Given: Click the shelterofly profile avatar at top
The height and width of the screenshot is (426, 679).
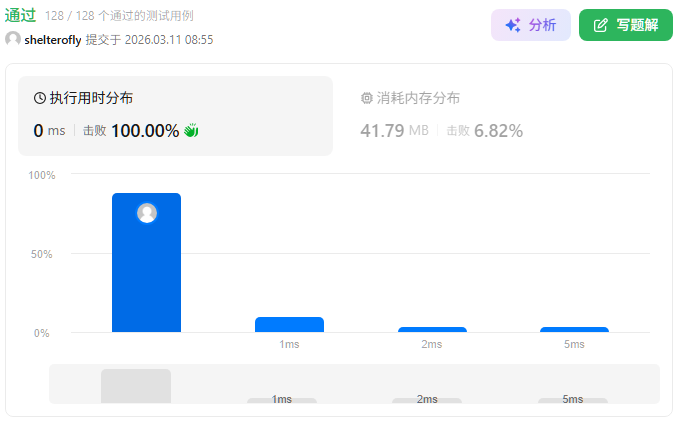Looking at the screenshot, I should 13,39.
